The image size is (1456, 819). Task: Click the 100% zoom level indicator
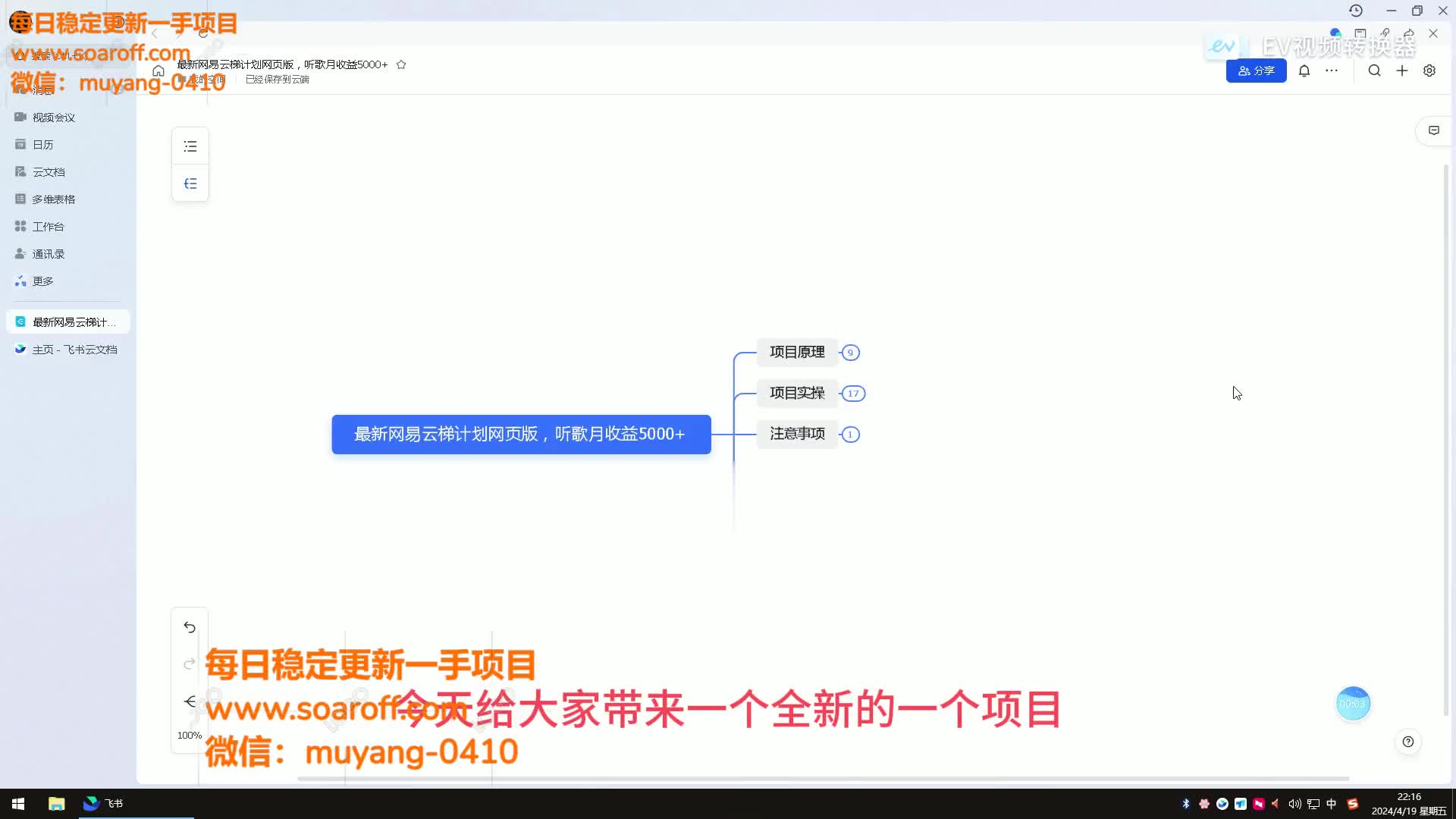tap(190, 735)
